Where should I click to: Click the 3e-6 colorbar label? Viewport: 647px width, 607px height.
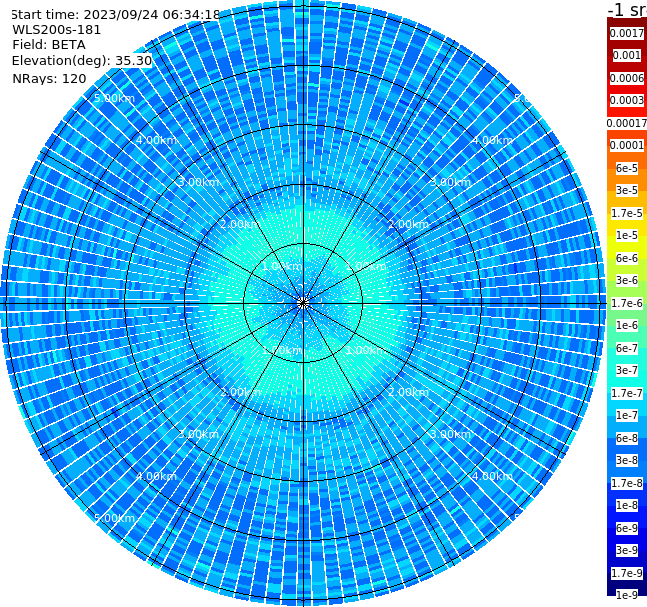click(x=627, y=280)
